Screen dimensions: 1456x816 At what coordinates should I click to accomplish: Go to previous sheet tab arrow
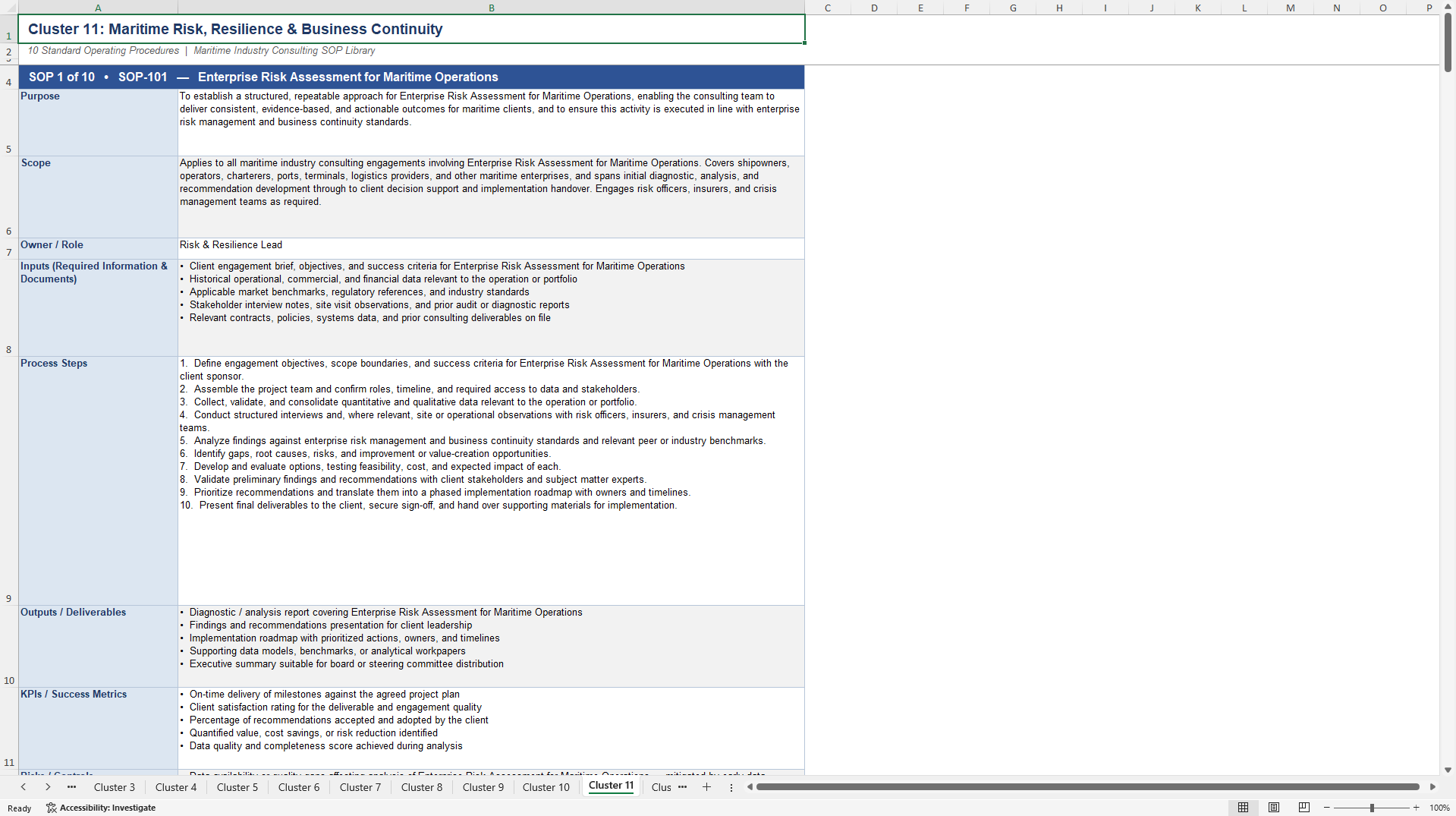point(24,787)
